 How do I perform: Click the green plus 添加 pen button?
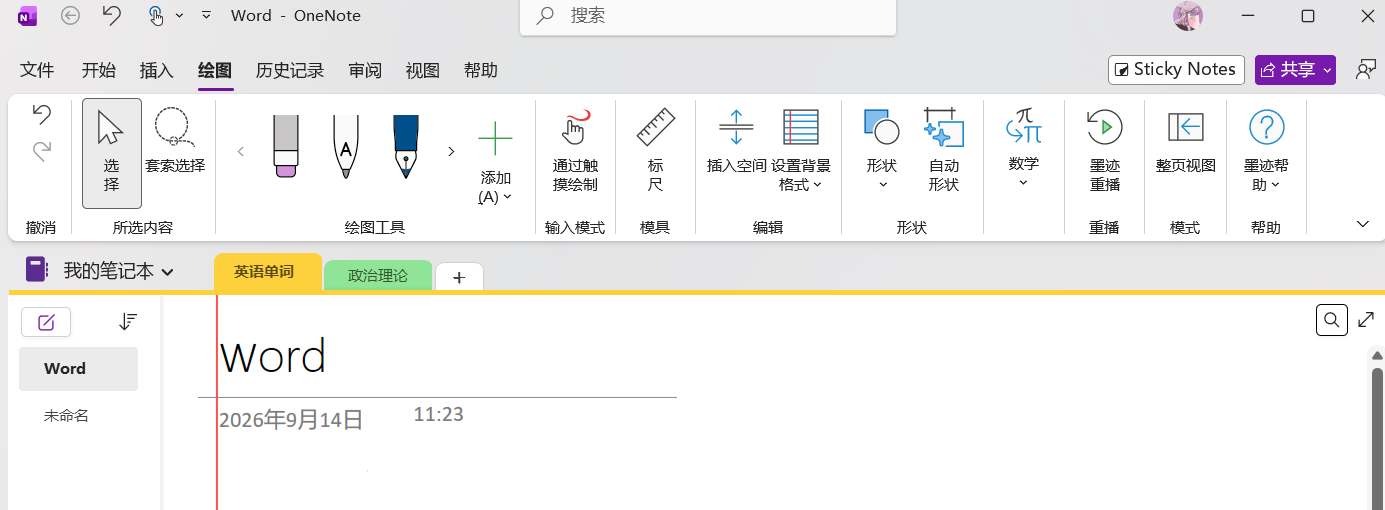click(x=495, y=160)
